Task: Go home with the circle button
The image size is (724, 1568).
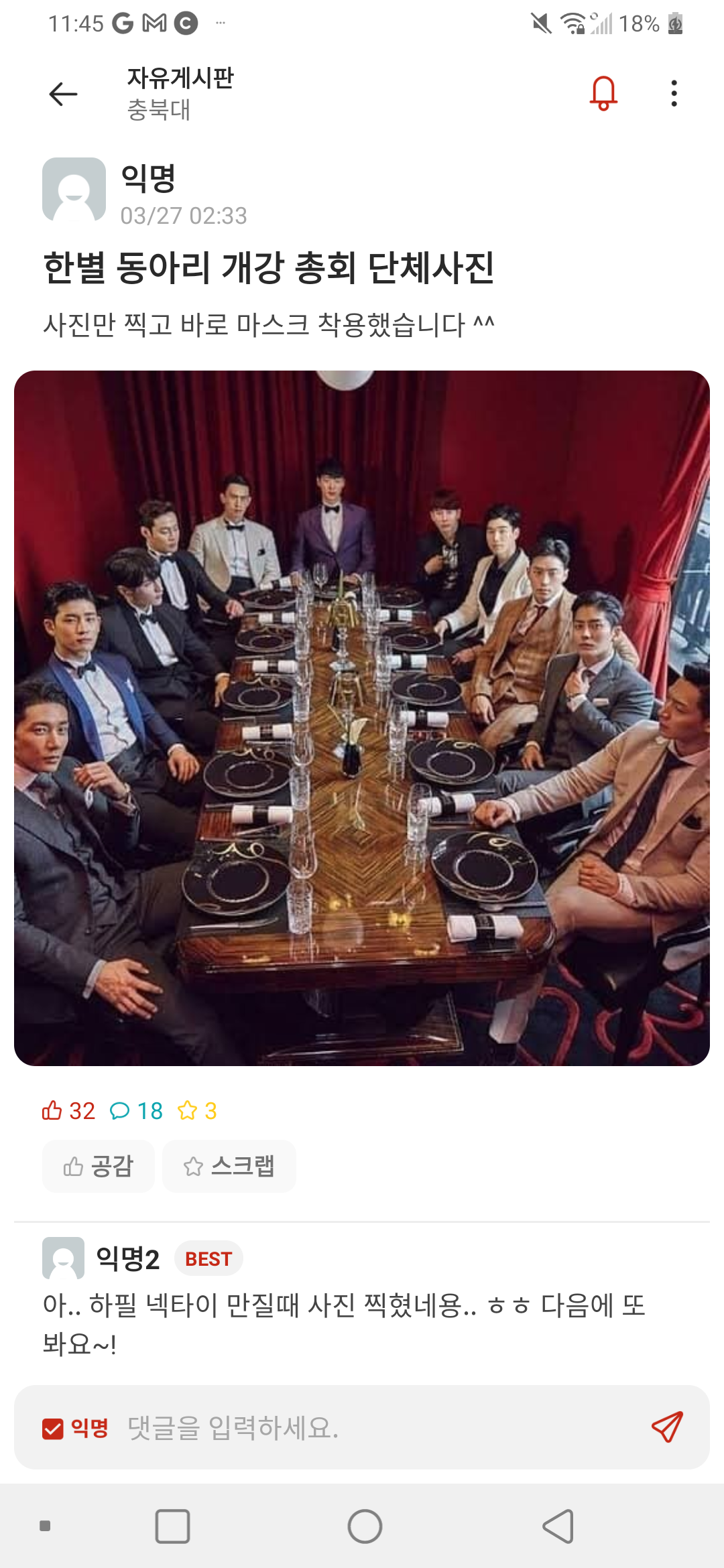Action: (x=365, y=1526)
